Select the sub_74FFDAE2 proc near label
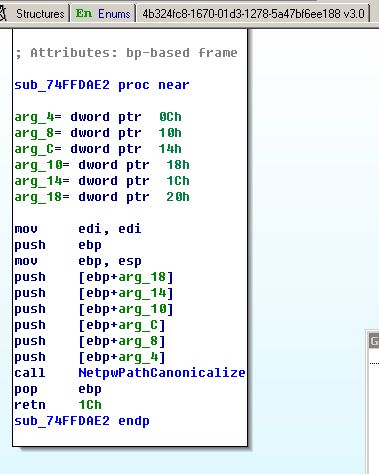The height and width of the screenshot is (474, 379). pyautogui.click(x=102, y=85)
